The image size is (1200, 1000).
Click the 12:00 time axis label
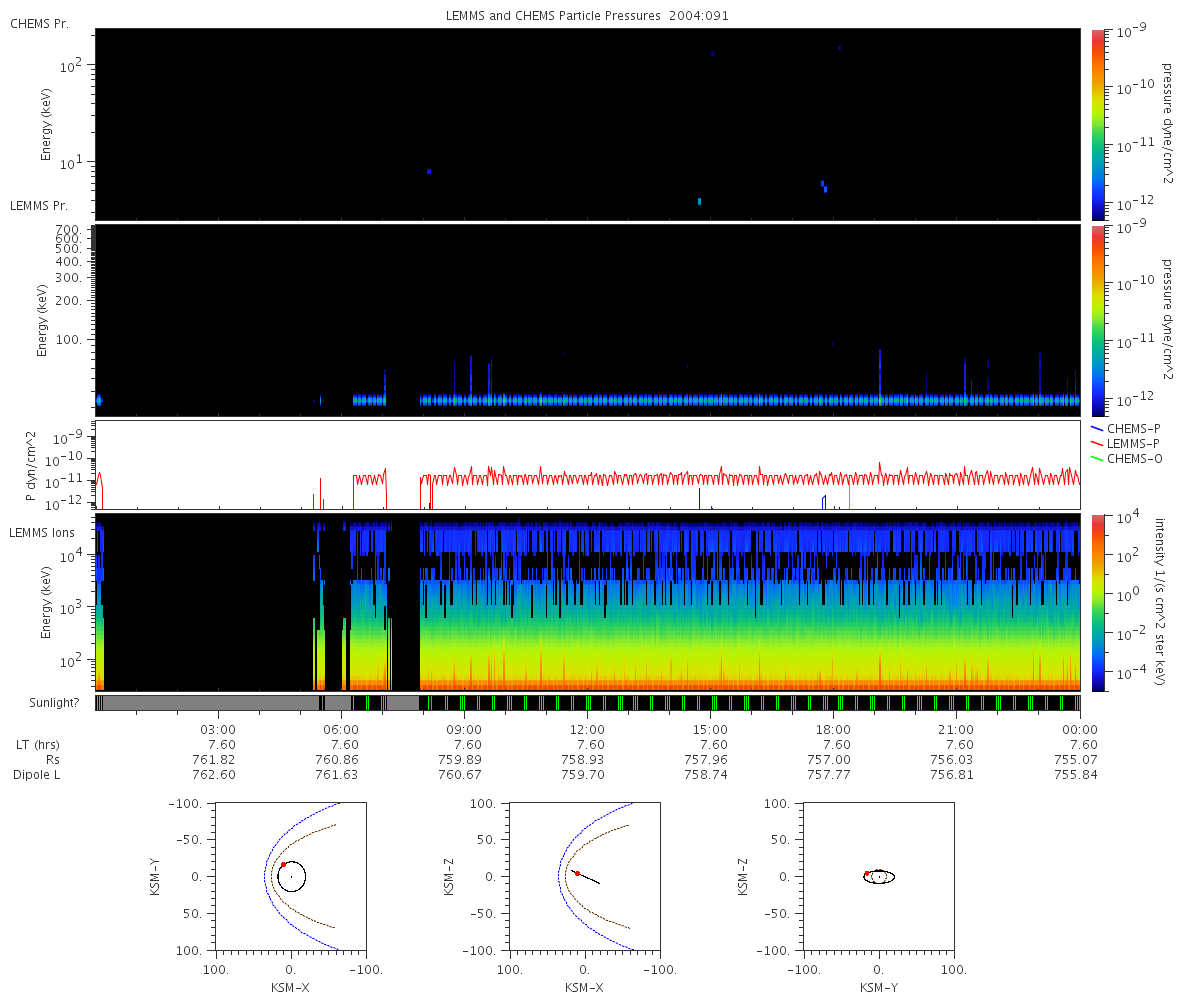pyautogui.click(x=587, y=730)
